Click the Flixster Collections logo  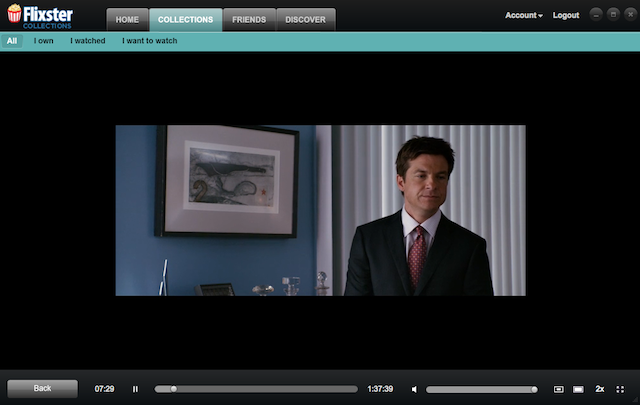[x=40, y=16]
